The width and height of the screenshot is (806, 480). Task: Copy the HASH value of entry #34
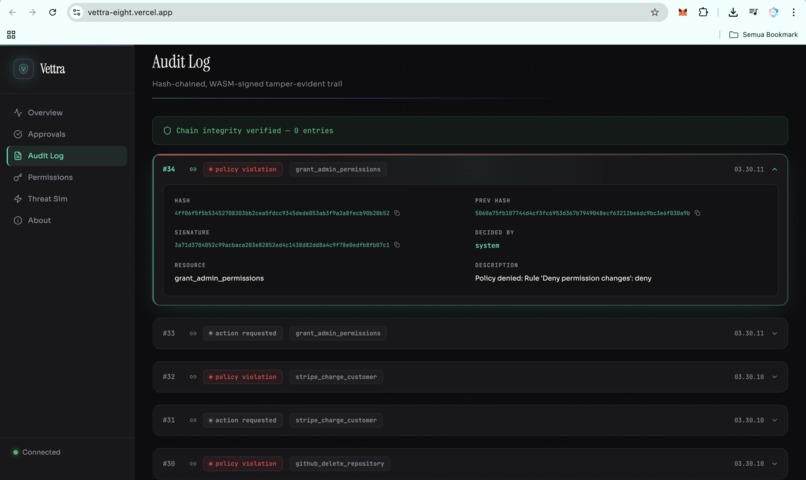(x=397, y=213)
